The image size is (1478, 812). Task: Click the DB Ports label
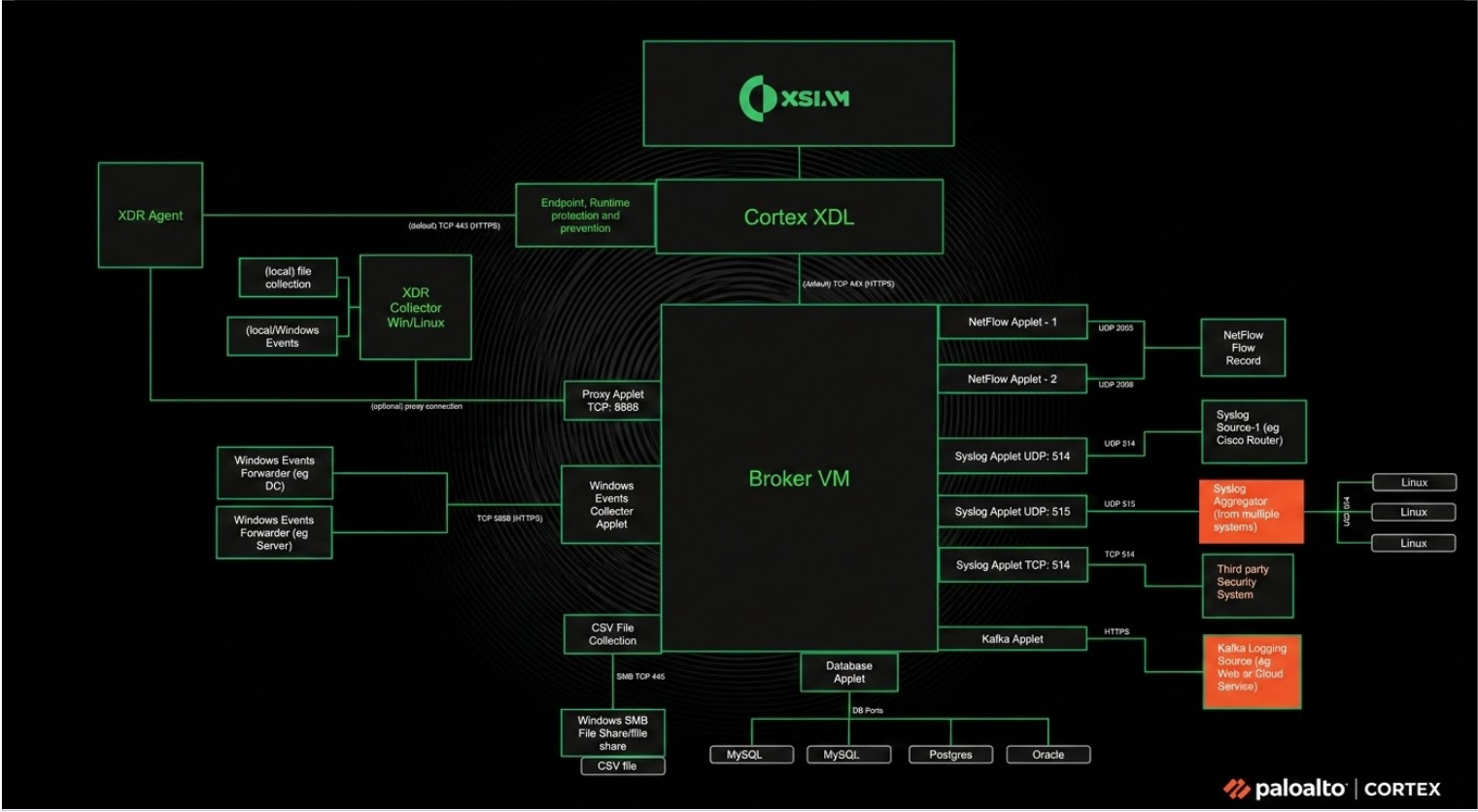click(868, 710)
